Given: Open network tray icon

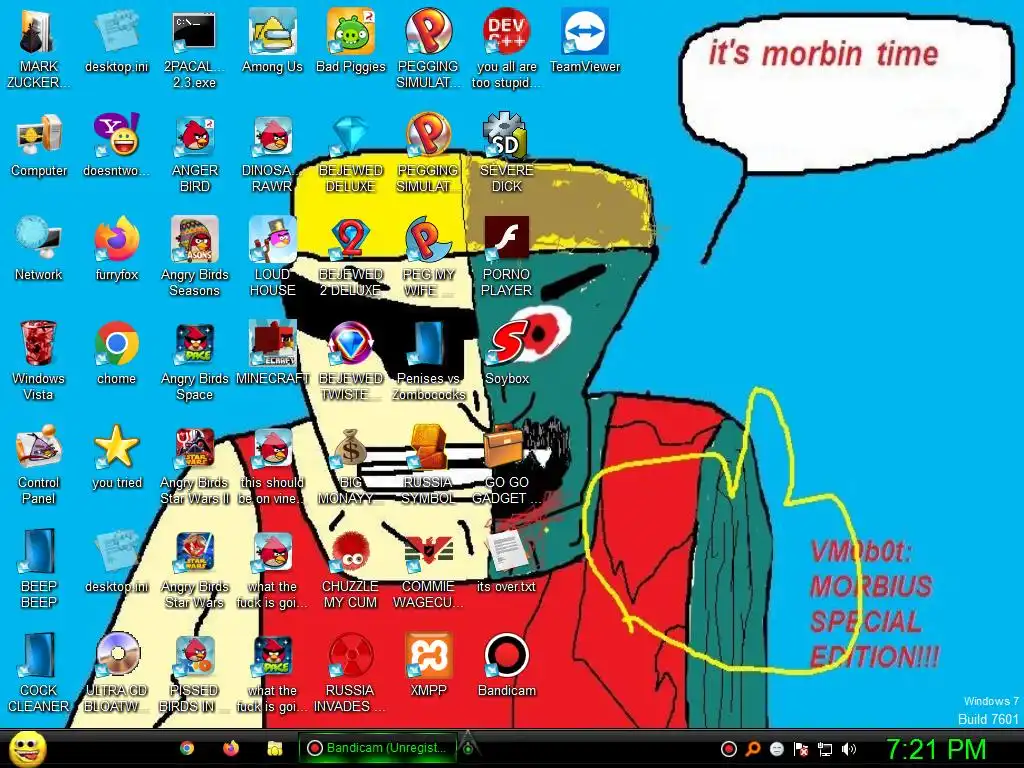Looking at the screenshot, I should [825, 749].
